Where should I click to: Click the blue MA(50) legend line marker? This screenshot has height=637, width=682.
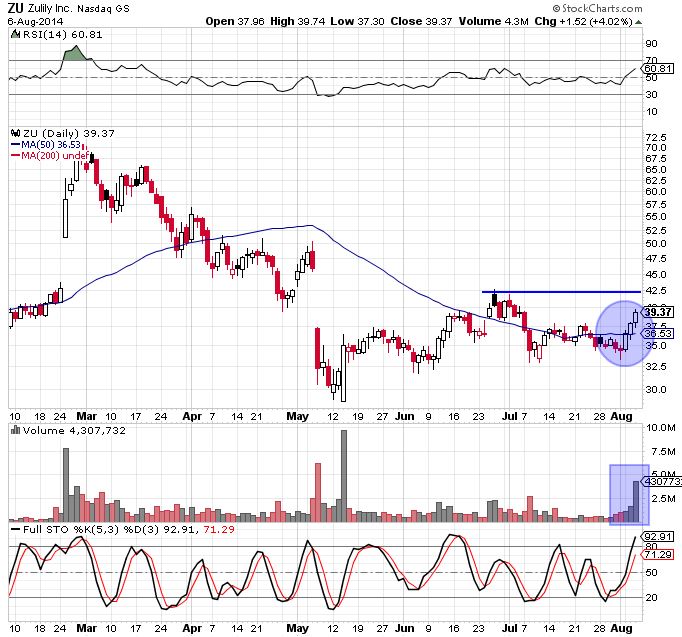(x=15, y=145)
